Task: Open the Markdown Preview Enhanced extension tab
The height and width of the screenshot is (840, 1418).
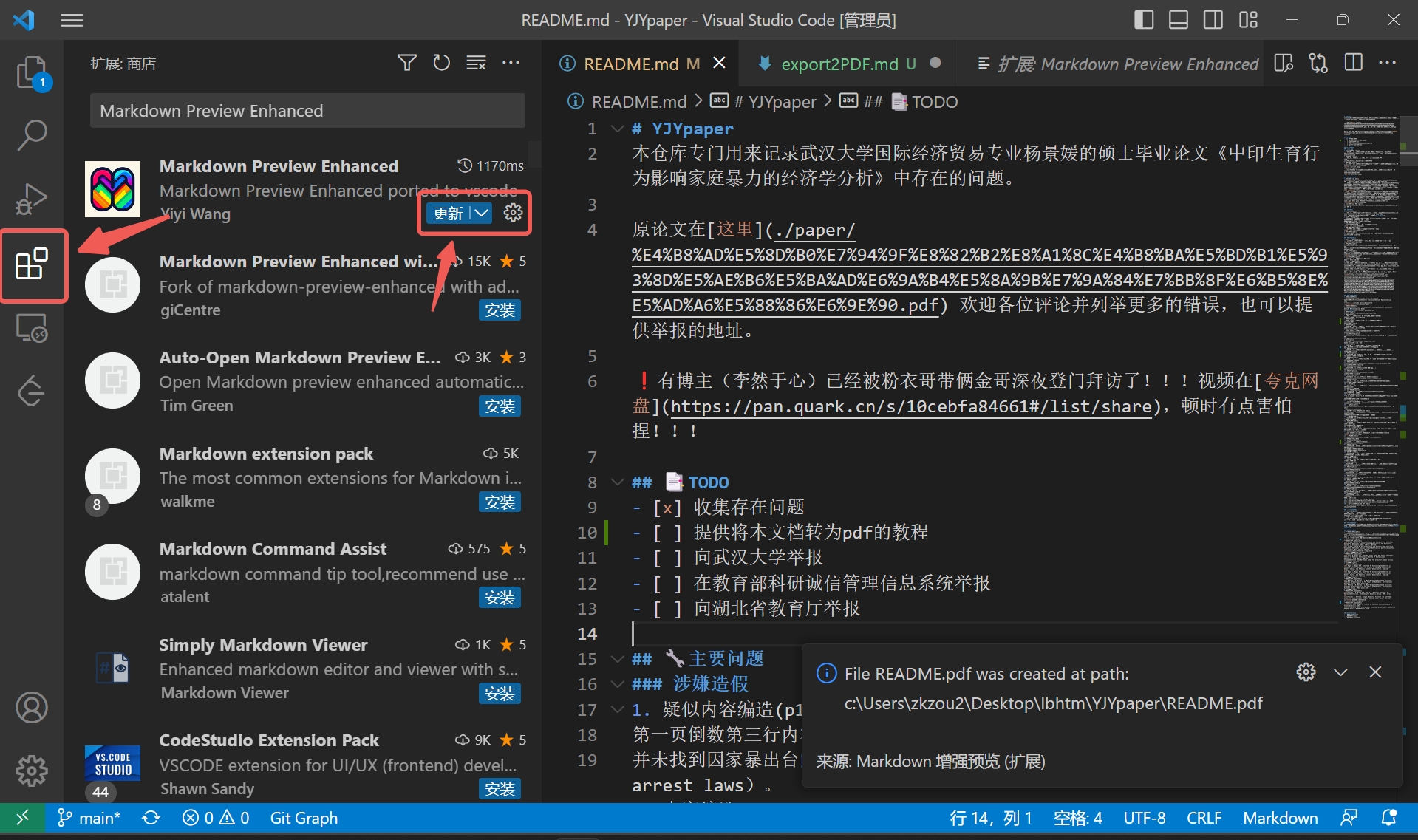Action: click(1117, 64)
